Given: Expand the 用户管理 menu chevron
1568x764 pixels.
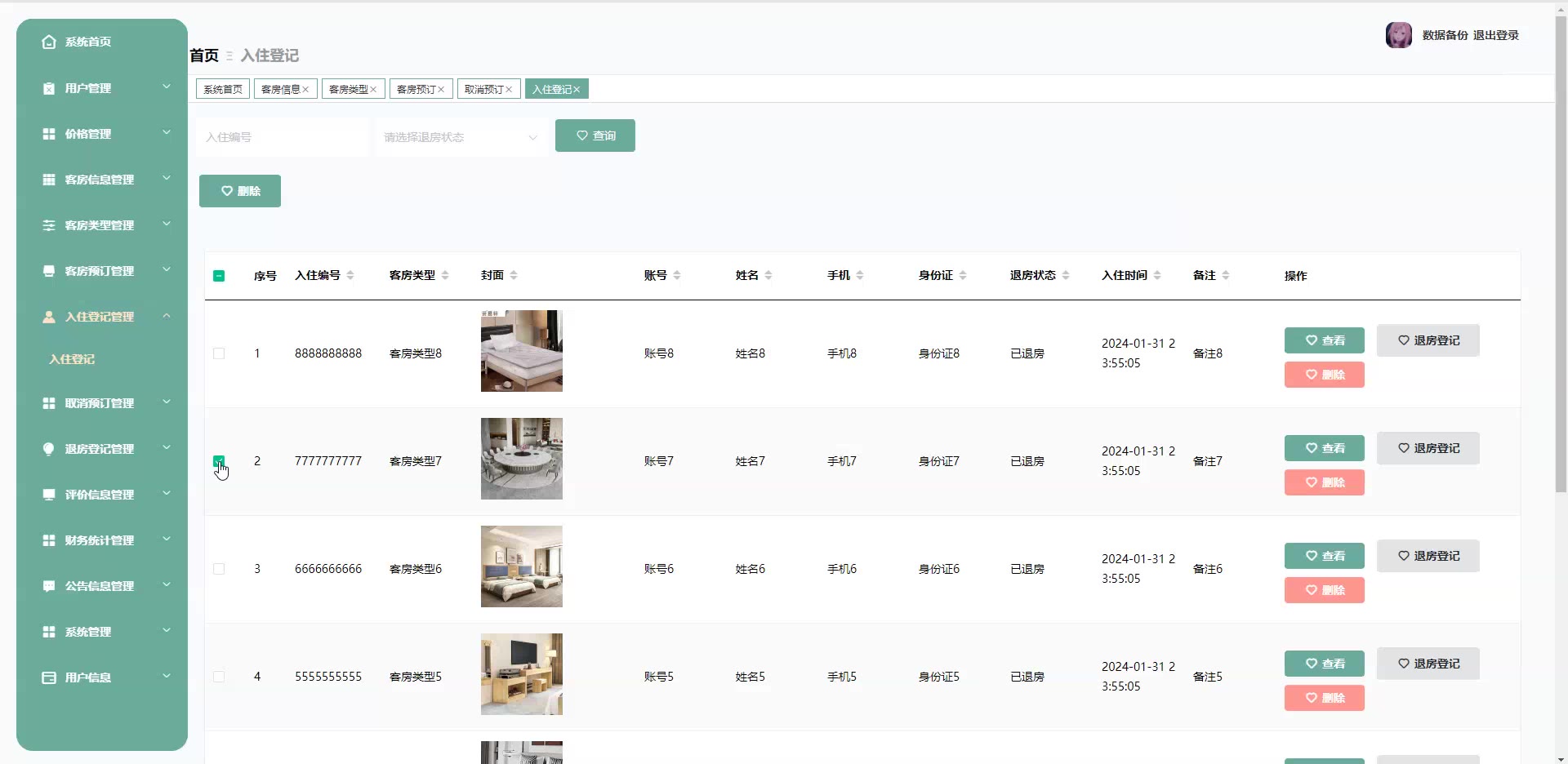Looking at the screenshot, I should coord(167,87).
